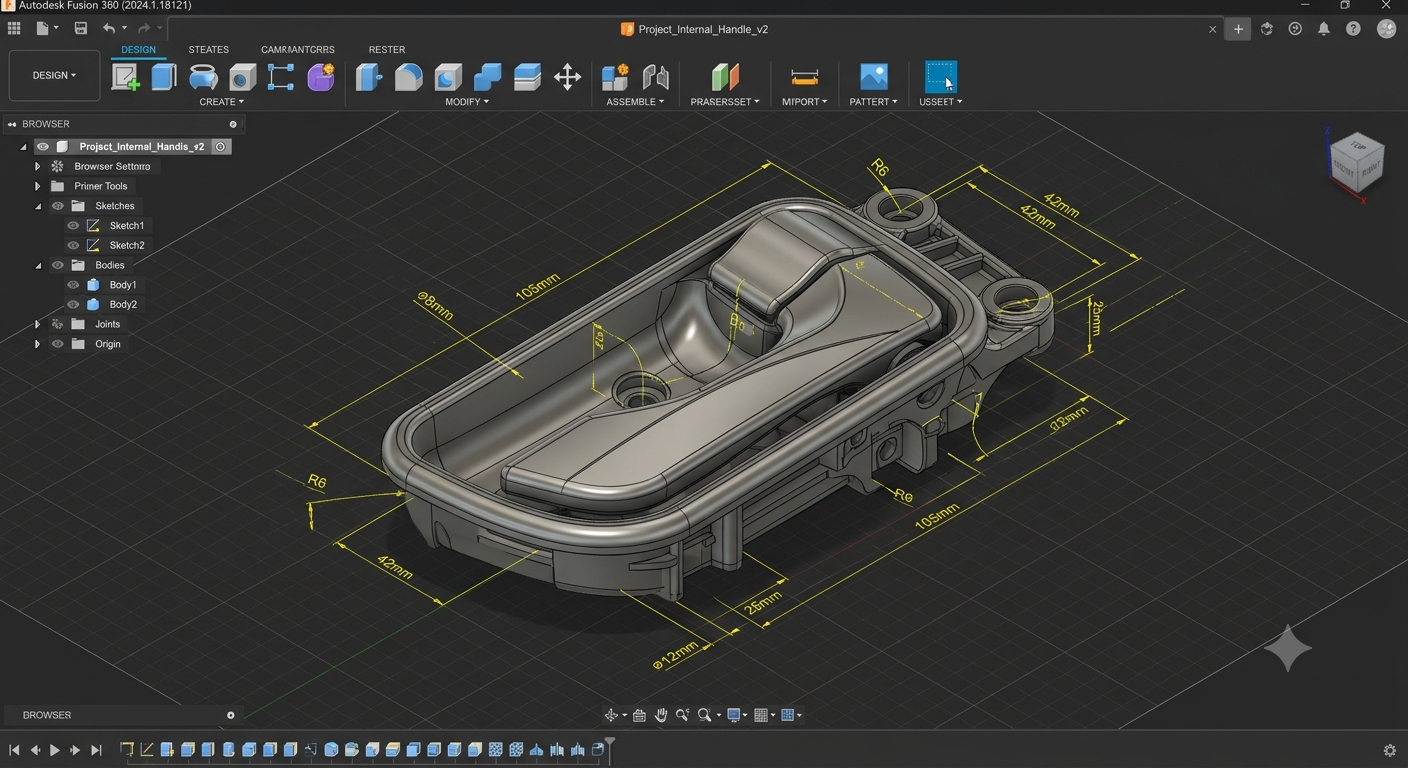Expand the Browser Settings node

click(37, 167)
